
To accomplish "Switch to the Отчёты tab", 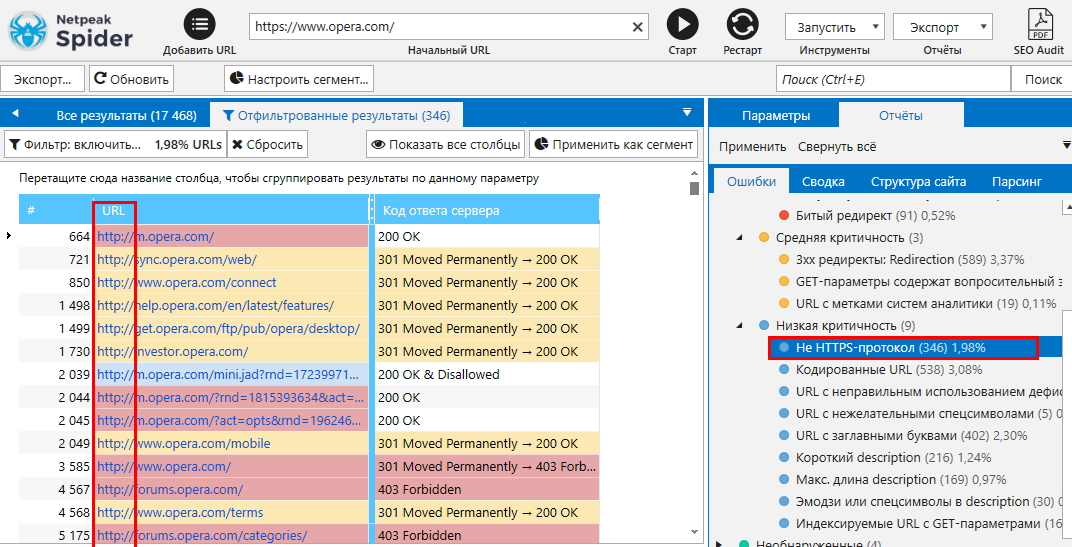I will point(900,116).
